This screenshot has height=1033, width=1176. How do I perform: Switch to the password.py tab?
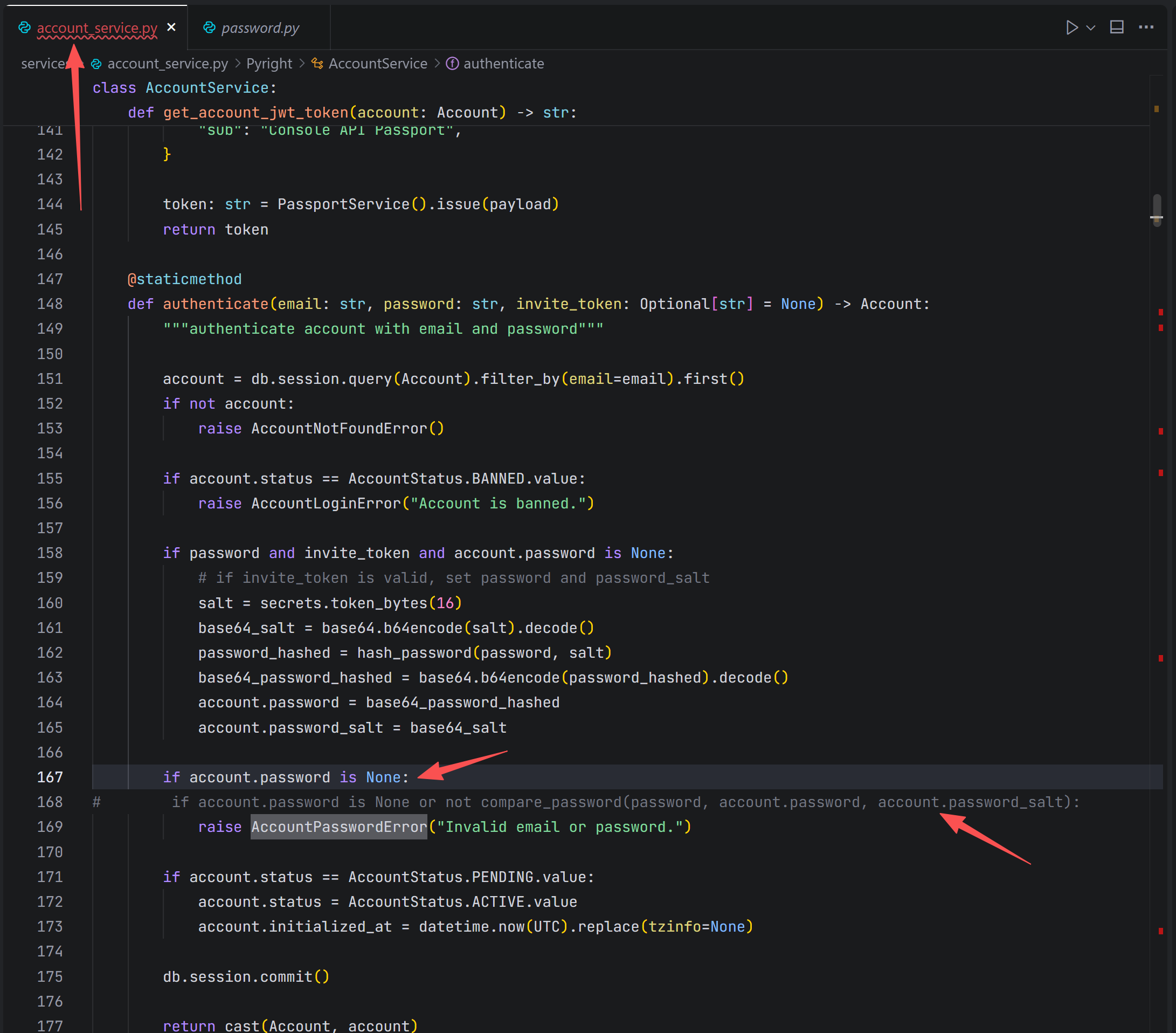pos(260,27)
